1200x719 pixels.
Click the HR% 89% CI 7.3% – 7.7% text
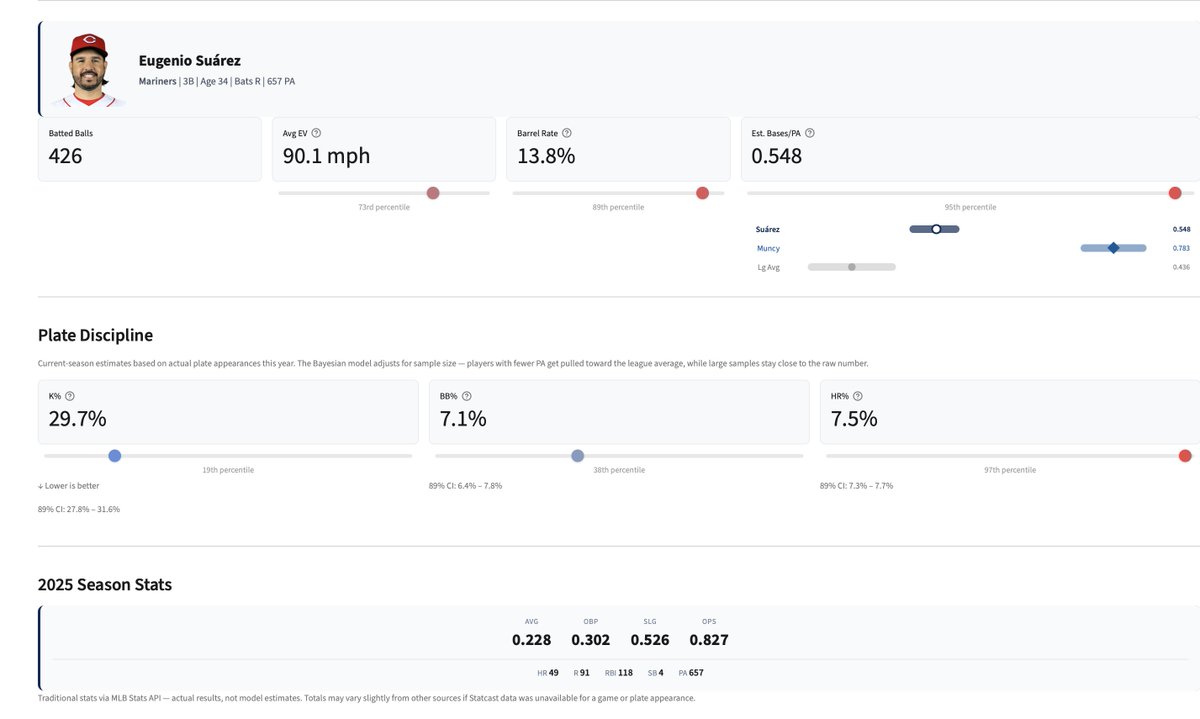coord(856,486)
